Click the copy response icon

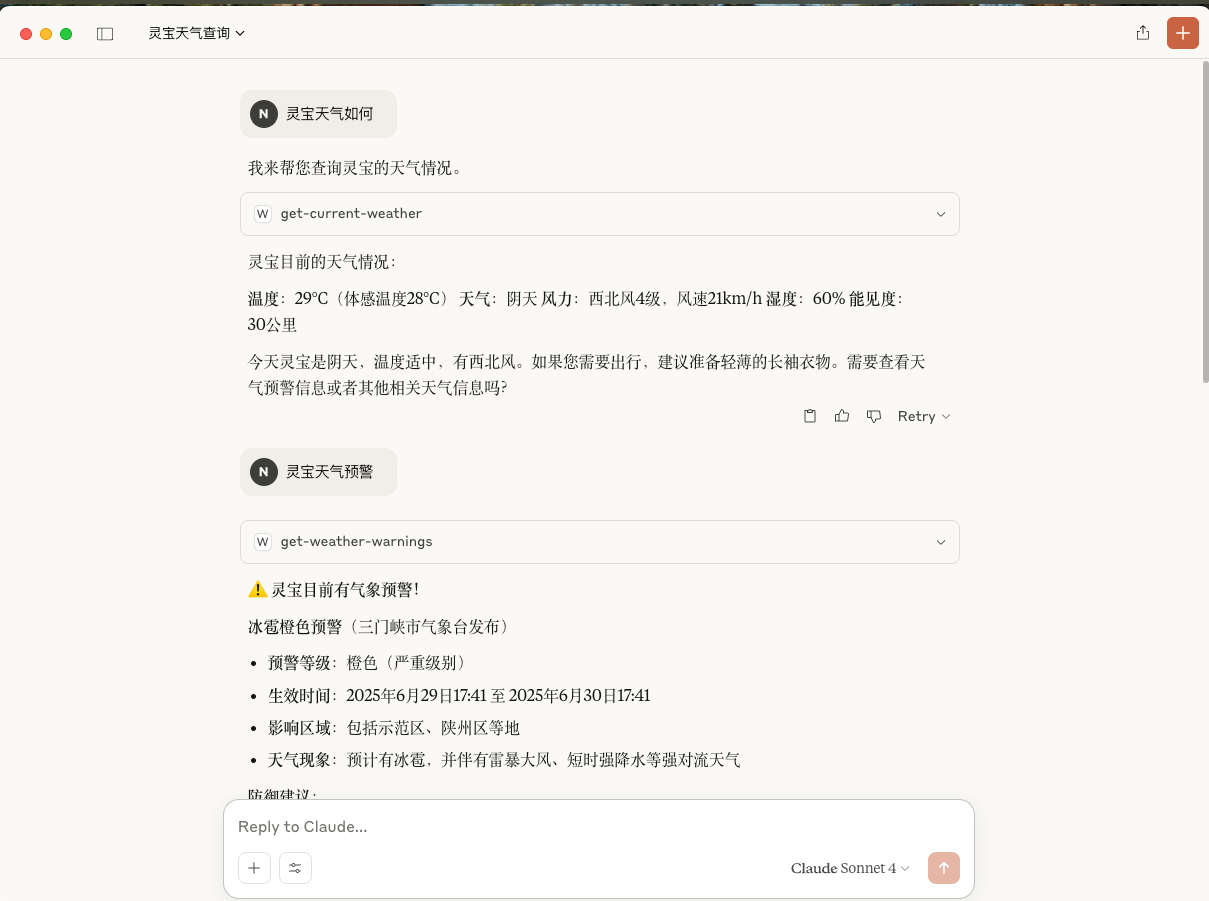810,416
